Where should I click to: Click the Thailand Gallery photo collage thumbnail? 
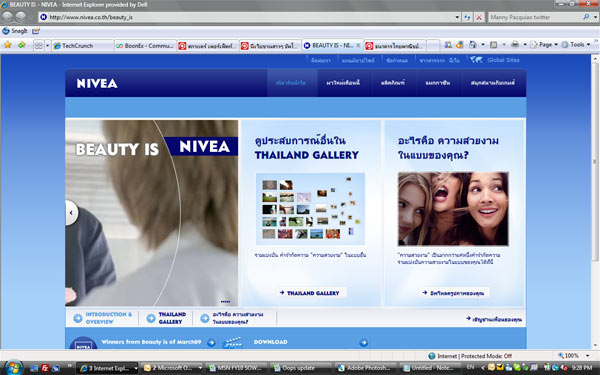(x=310, y=209)
